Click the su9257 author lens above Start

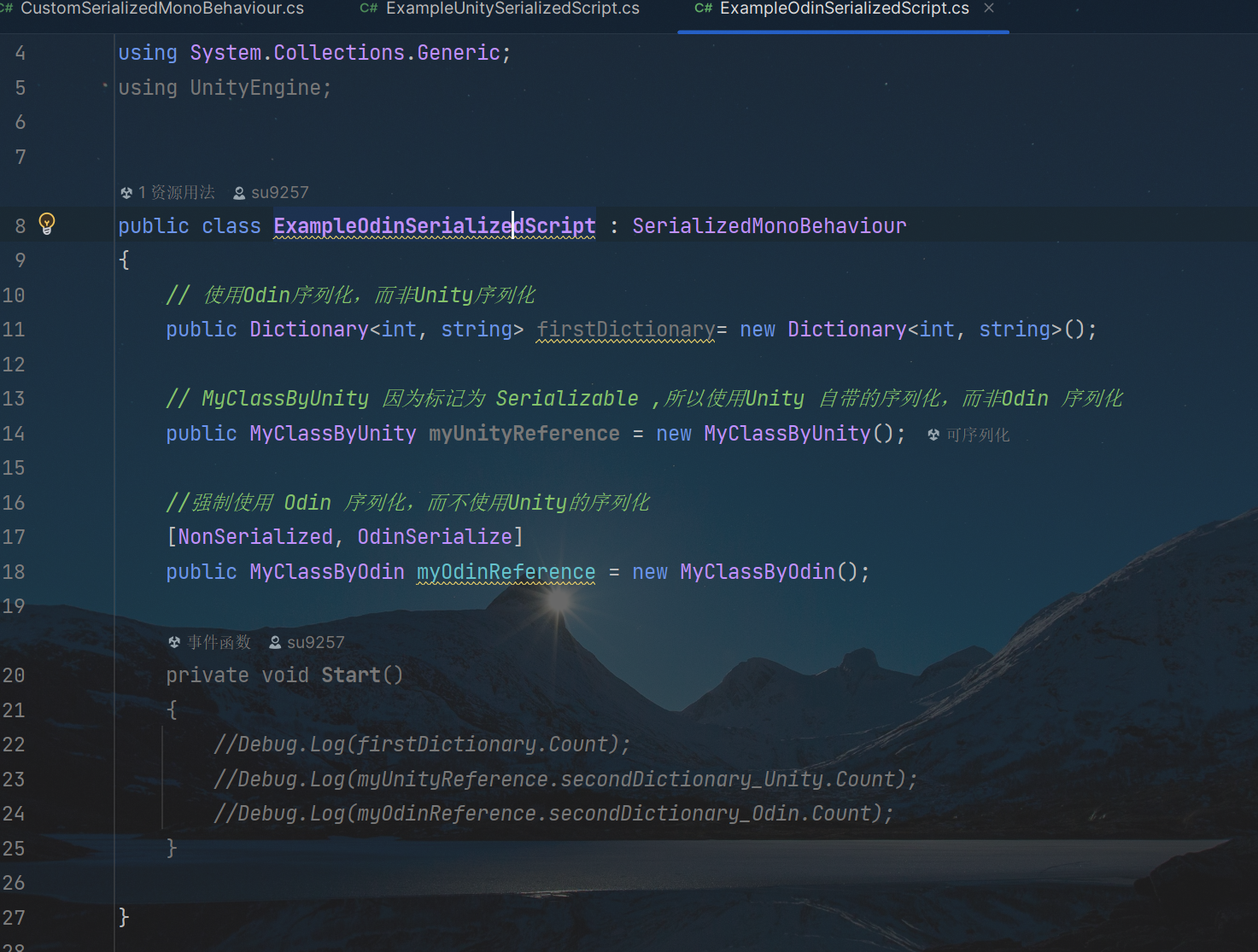[x=316, y=642]
